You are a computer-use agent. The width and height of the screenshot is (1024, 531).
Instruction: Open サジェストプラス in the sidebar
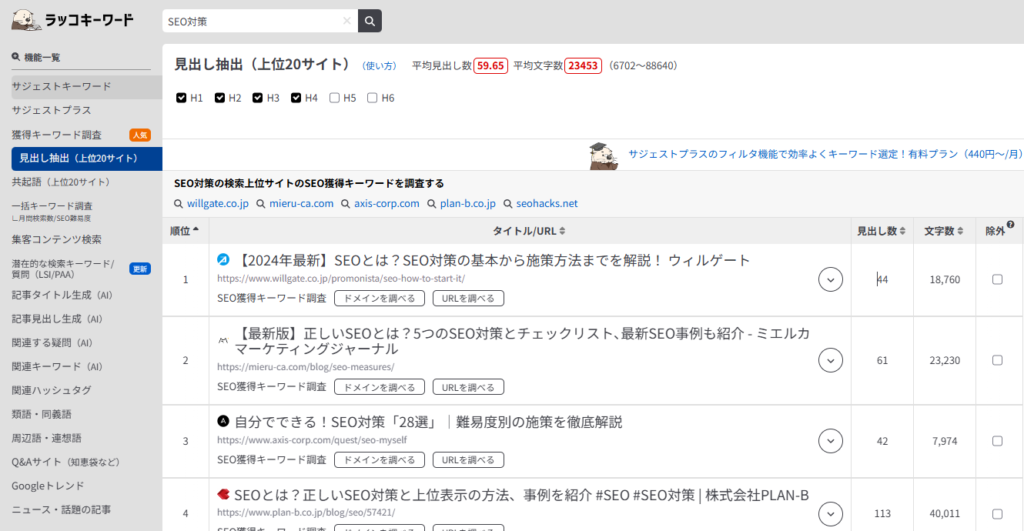[52, 110]
